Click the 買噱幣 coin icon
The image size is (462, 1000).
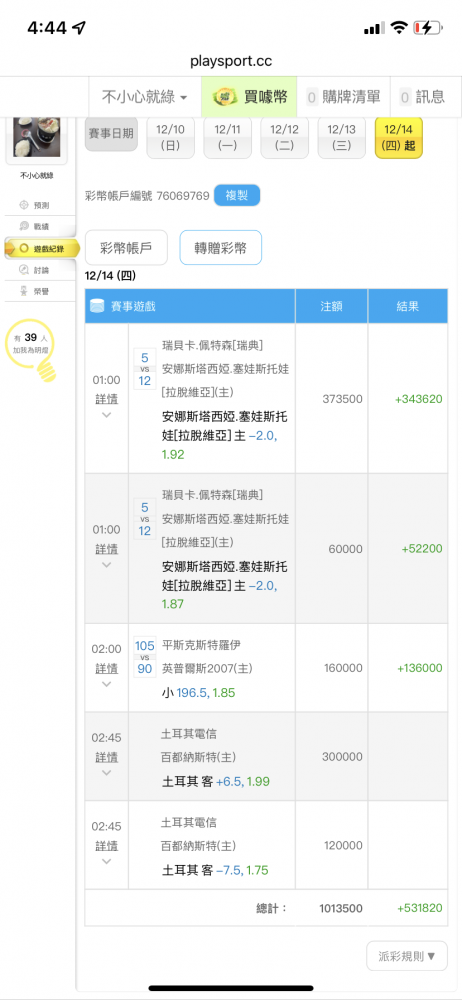click(223, 97)
